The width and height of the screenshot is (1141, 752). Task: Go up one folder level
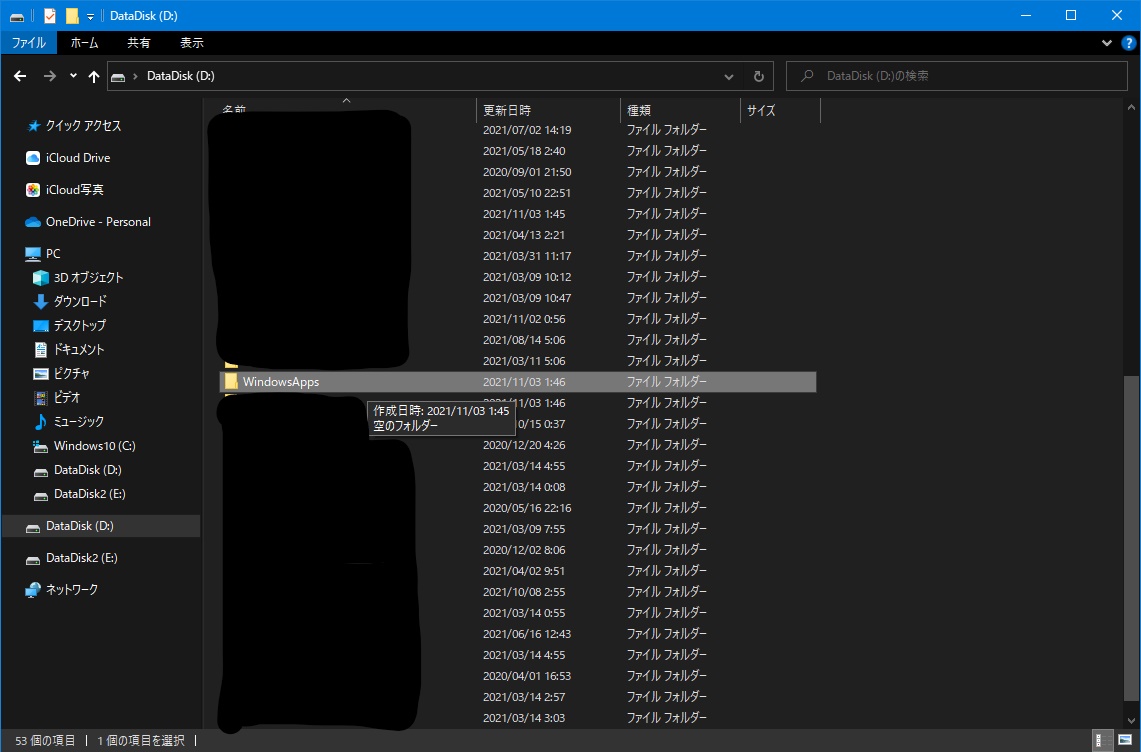click(x=94, y=76)
